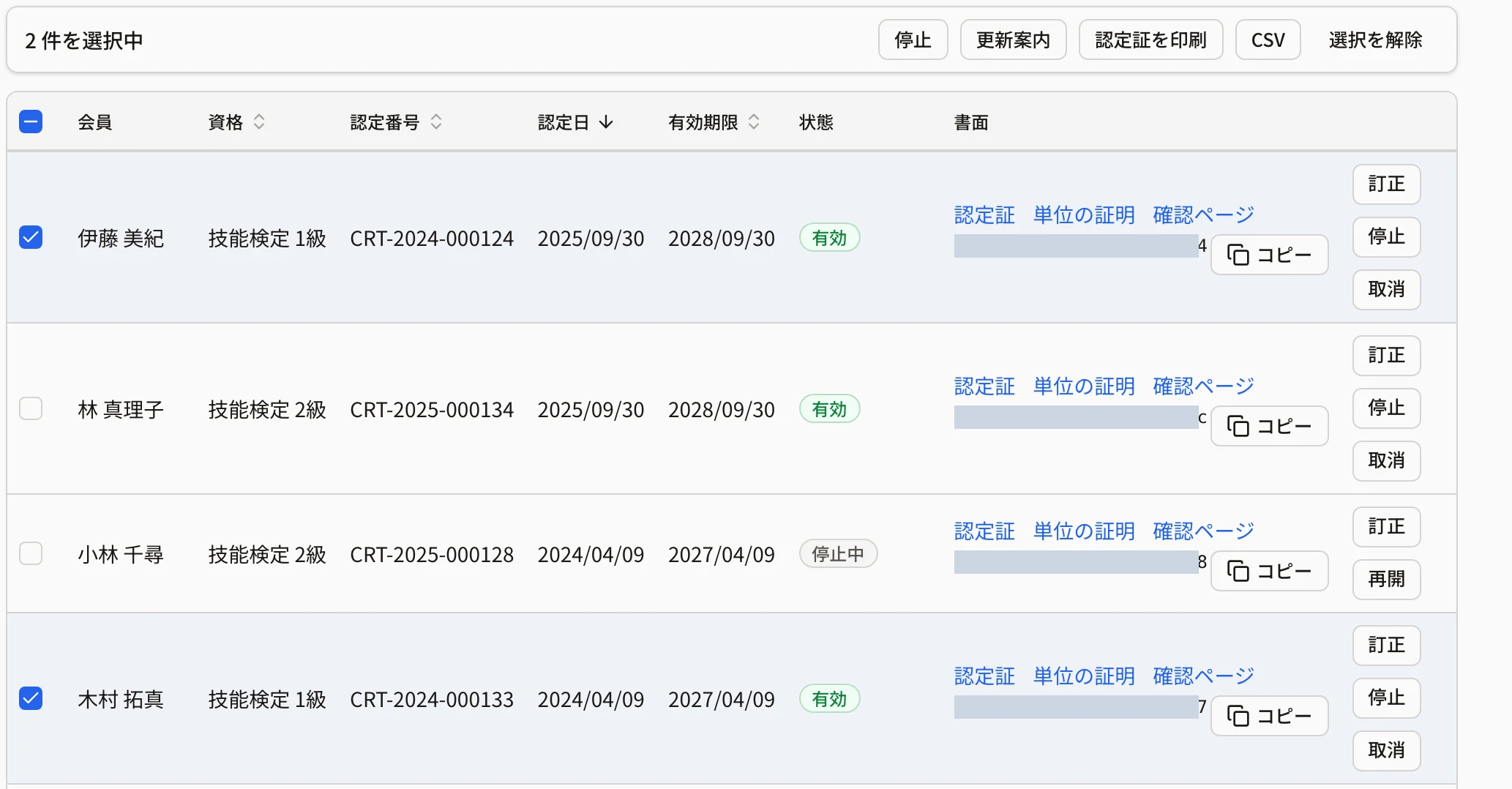The width and height of the screenshot is (1512, 789).
Task: Uncheck the row for 伊藤 美紀
Action: [x=31, y=237]
